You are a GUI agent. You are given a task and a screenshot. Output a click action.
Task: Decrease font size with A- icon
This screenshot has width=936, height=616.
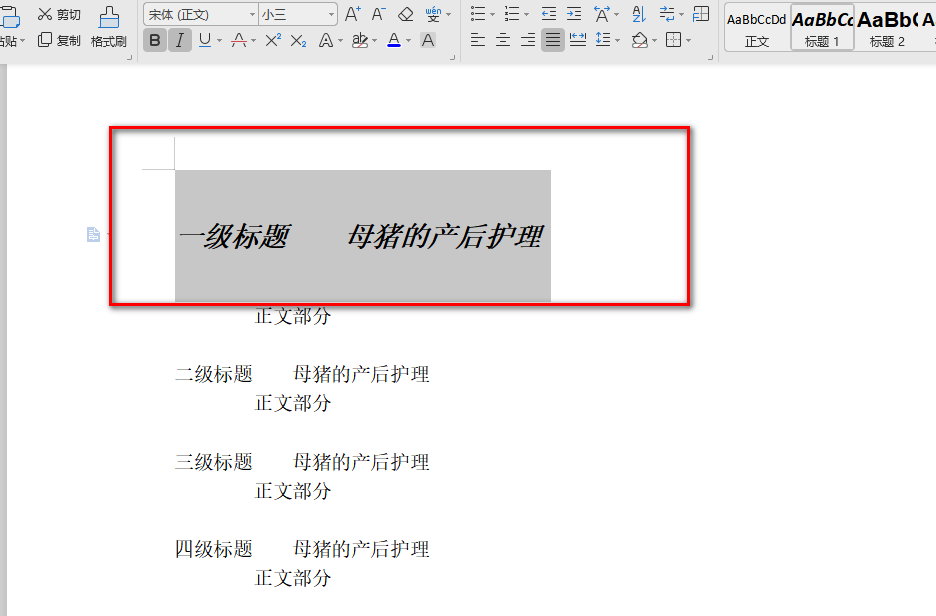(378, 14)
